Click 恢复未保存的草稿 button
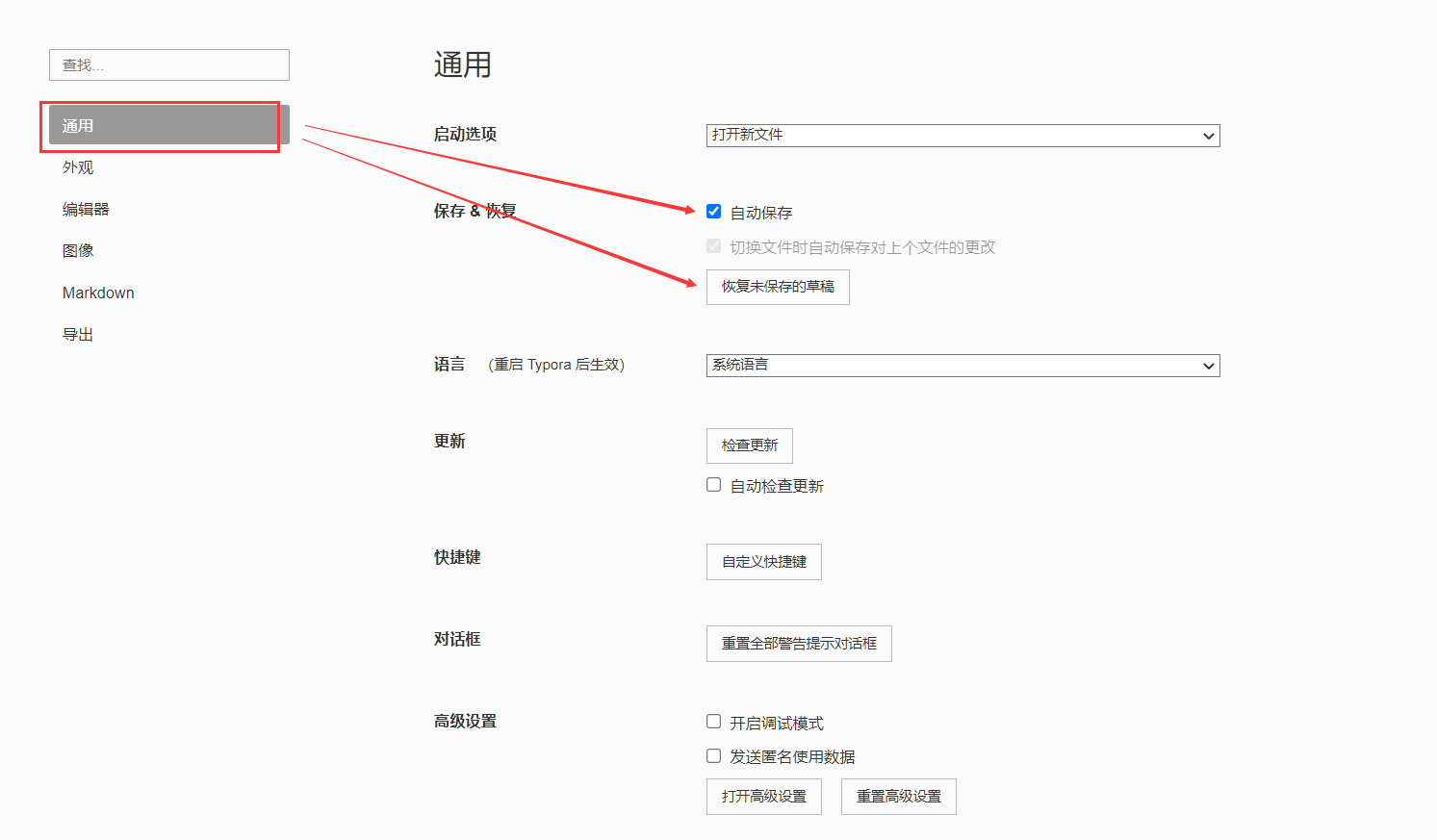This screenshot has width=1437, height=840. tap(777, 287)
